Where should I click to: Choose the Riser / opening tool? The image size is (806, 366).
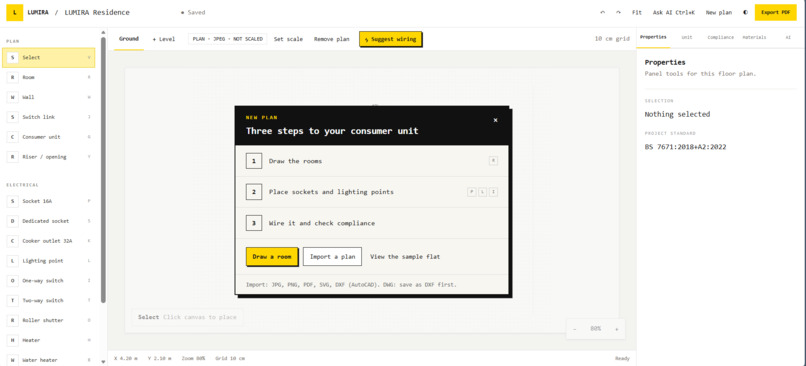tap(49, 157)
